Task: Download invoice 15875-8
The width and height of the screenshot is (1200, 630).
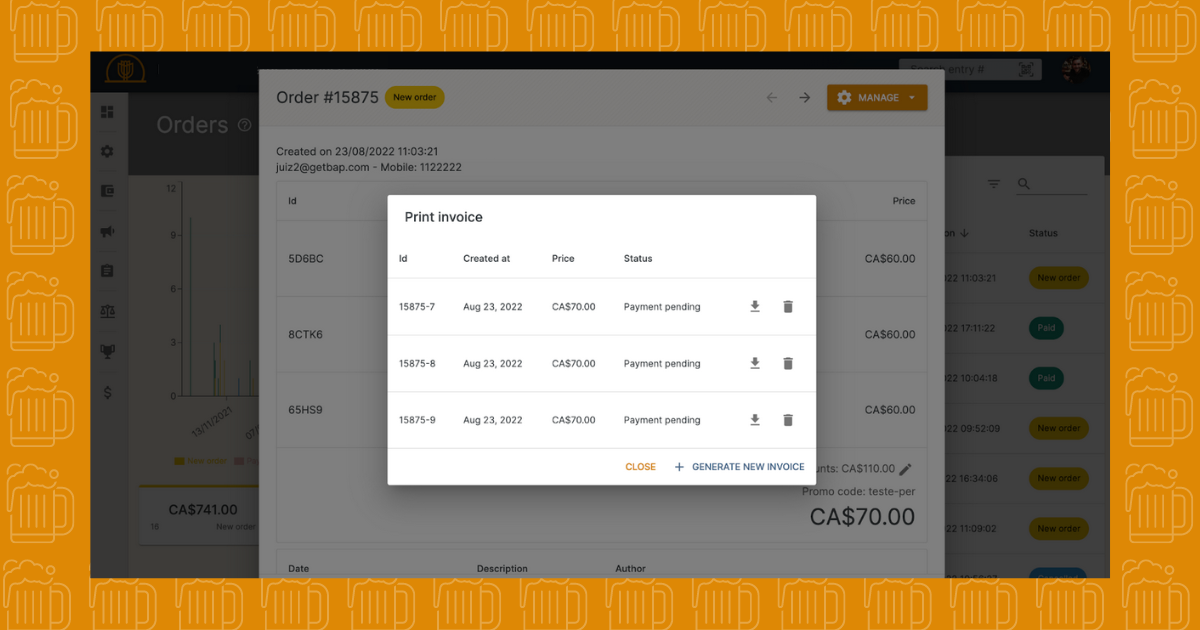Action: pyautogui.click(x=755, y=364)
